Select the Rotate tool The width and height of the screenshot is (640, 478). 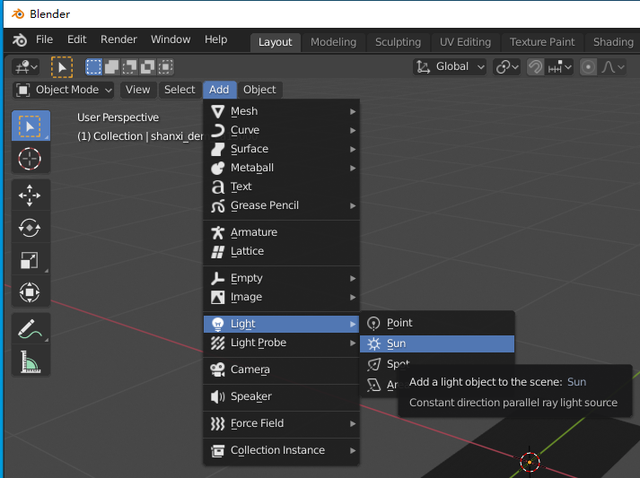pyautogui.click(x=31, y=227)
